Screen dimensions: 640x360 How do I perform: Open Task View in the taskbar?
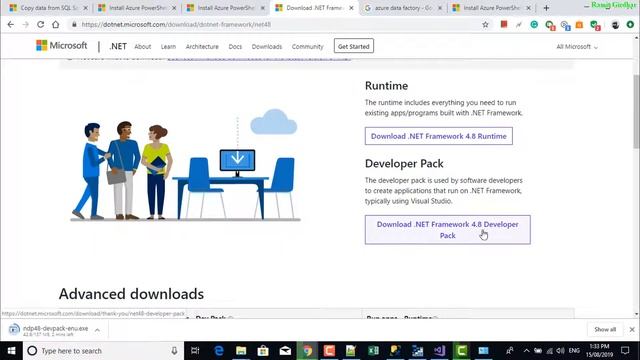pos(195,351)
